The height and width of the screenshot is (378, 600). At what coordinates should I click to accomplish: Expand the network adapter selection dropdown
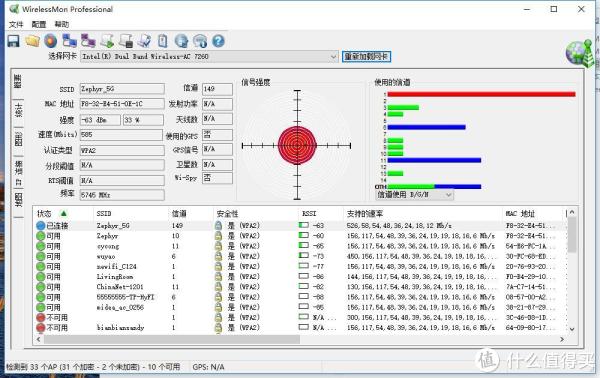tap(333, 57)
